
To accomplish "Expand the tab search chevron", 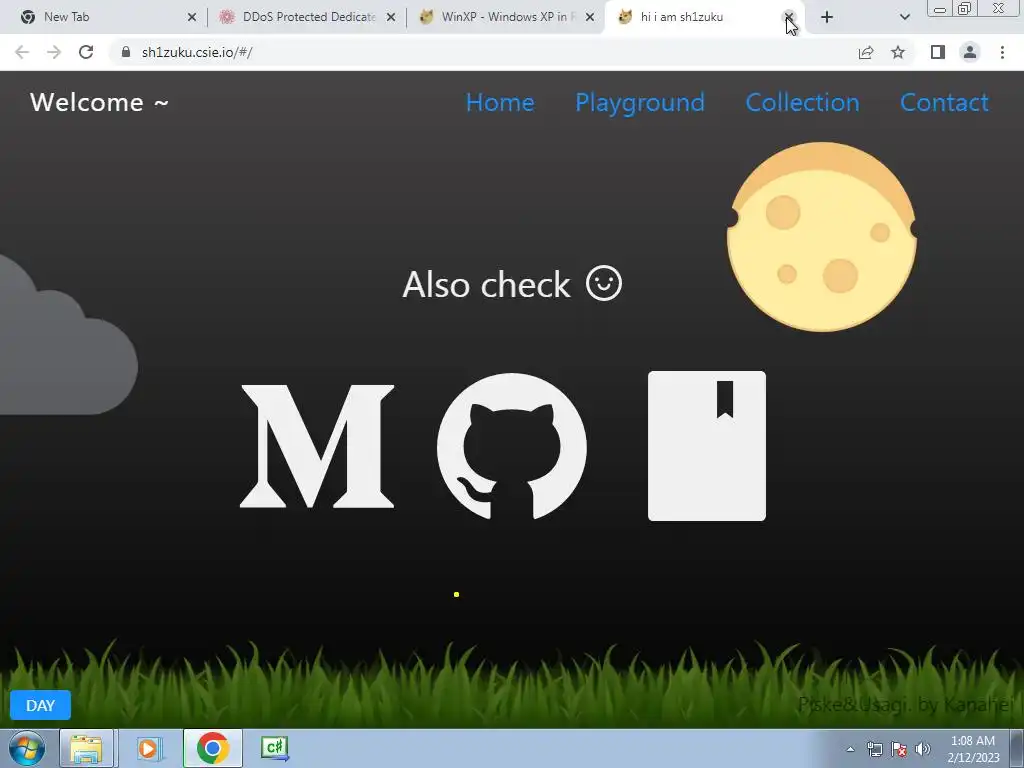I will coord(904,17).
